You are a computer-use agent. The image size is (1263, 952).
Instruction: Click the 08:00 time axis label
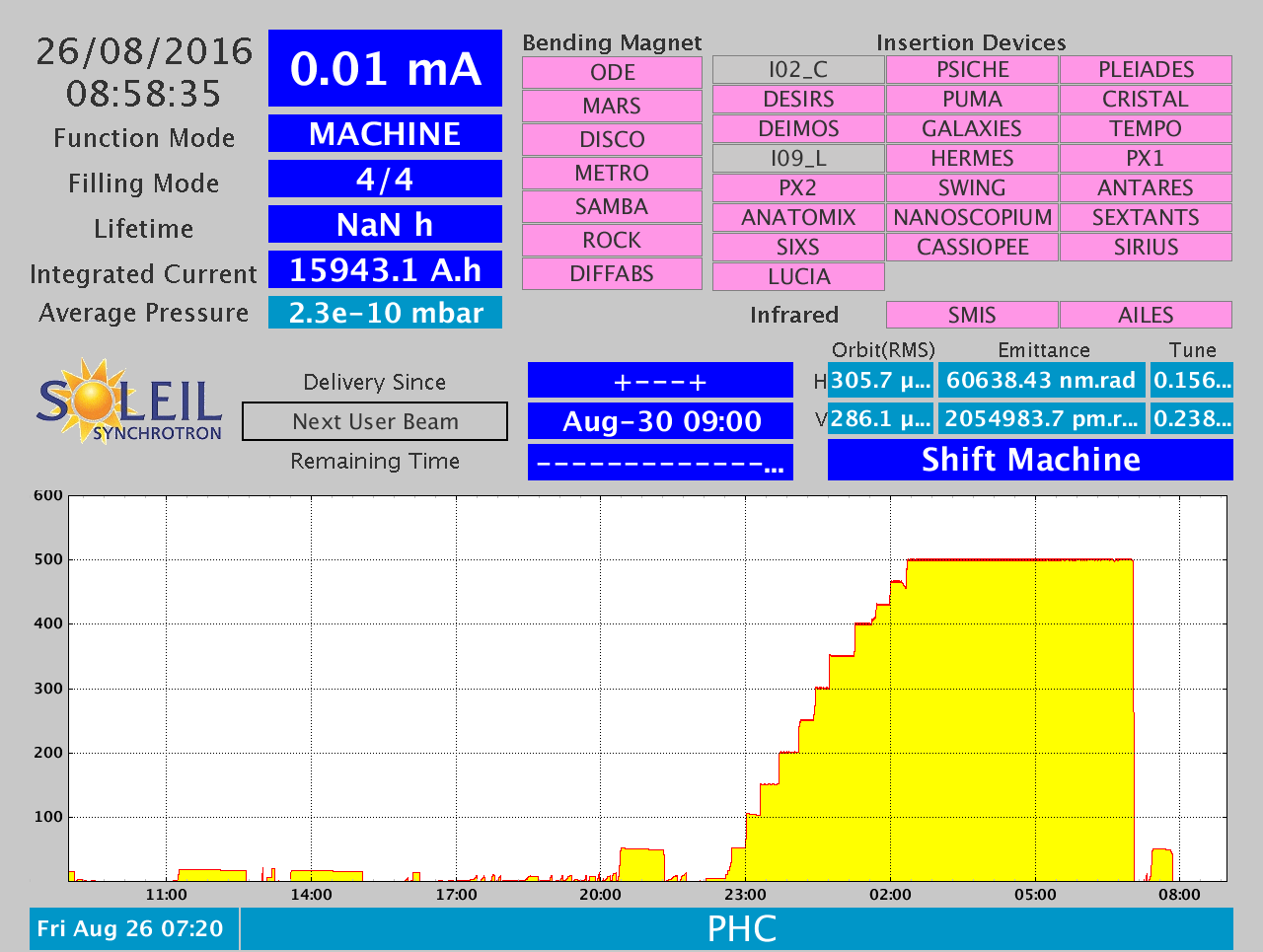tap(1179, 895)
